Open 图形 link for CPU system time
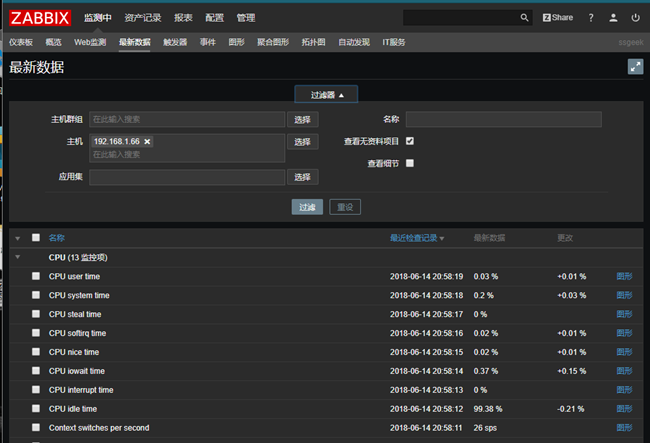The width and height of the screenshot is (650, 443). click(624, 295)
